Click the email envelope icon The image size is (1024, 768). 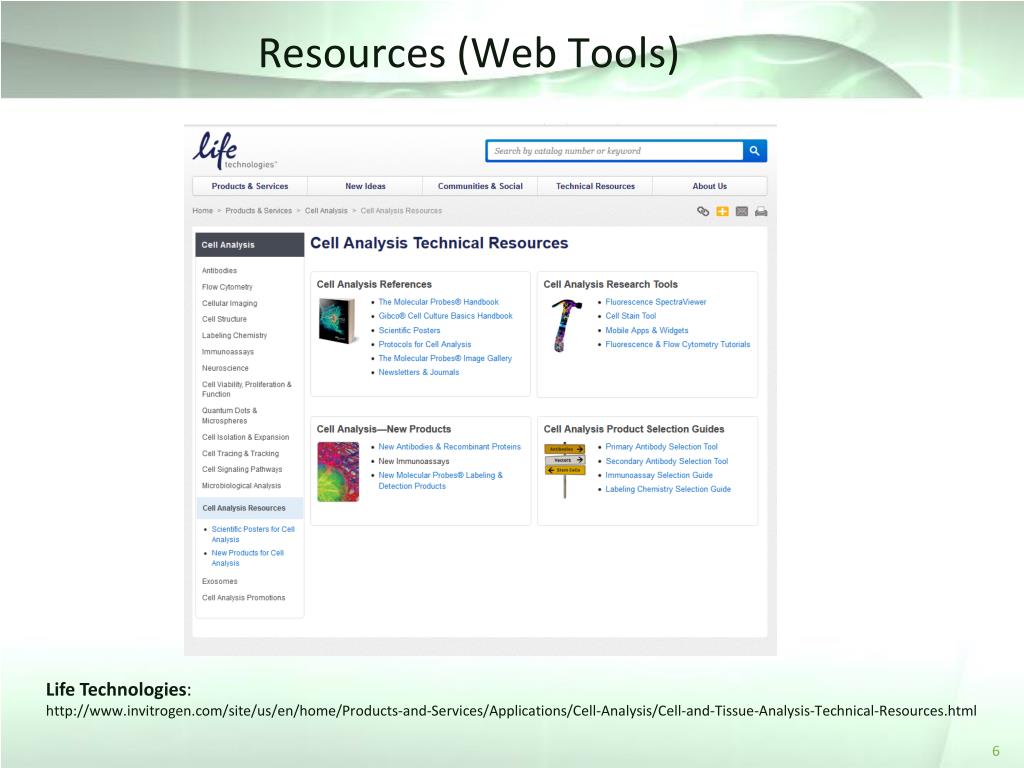[742, 211]
